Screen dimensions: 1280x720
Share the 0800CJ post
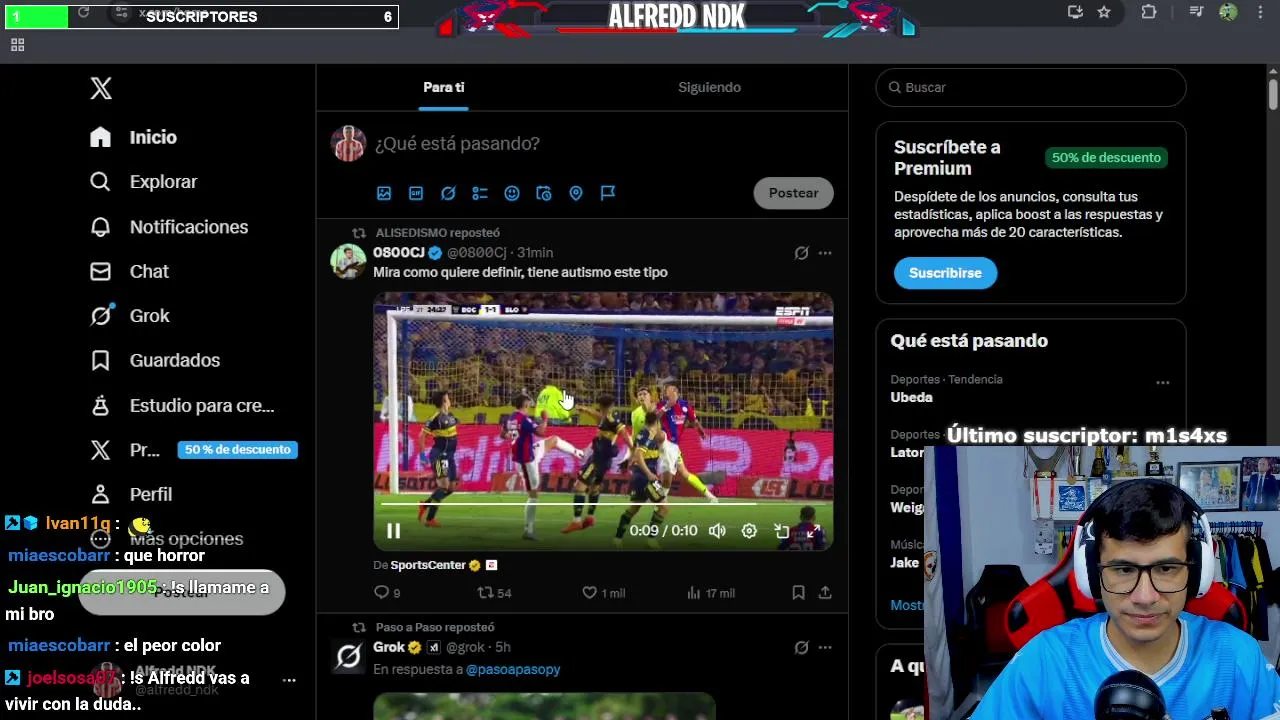pos(825,593)
